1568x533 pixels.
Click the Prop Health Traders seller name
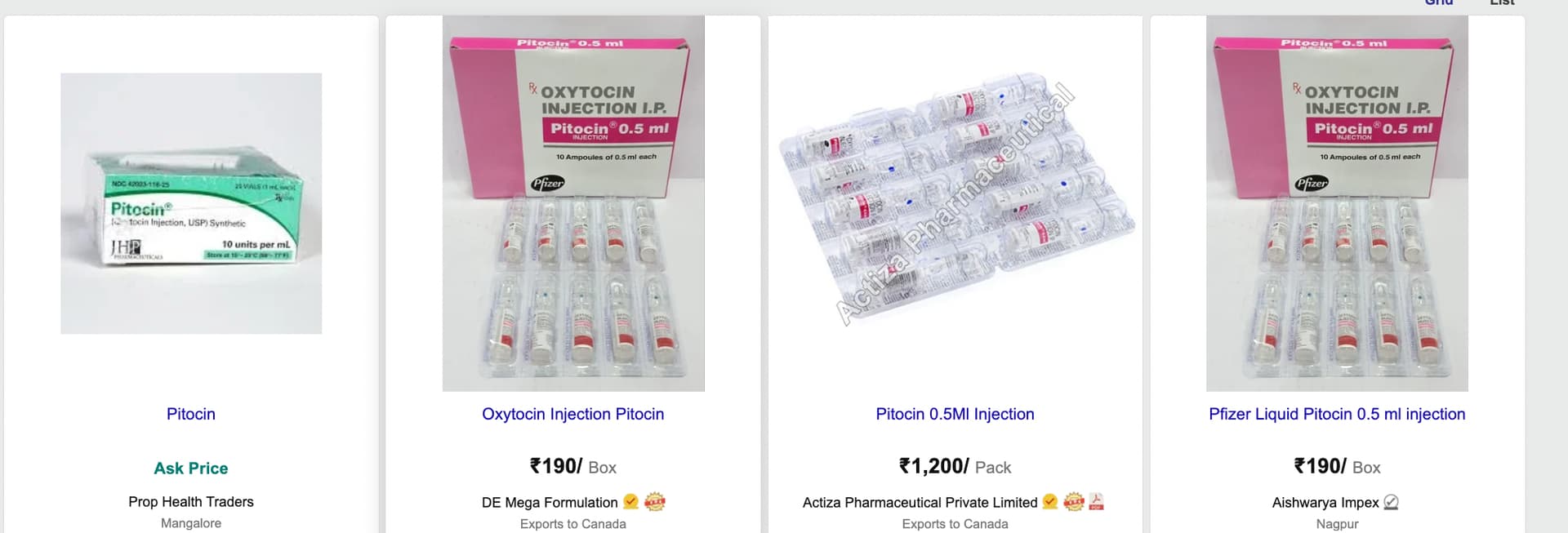(191, 502)
